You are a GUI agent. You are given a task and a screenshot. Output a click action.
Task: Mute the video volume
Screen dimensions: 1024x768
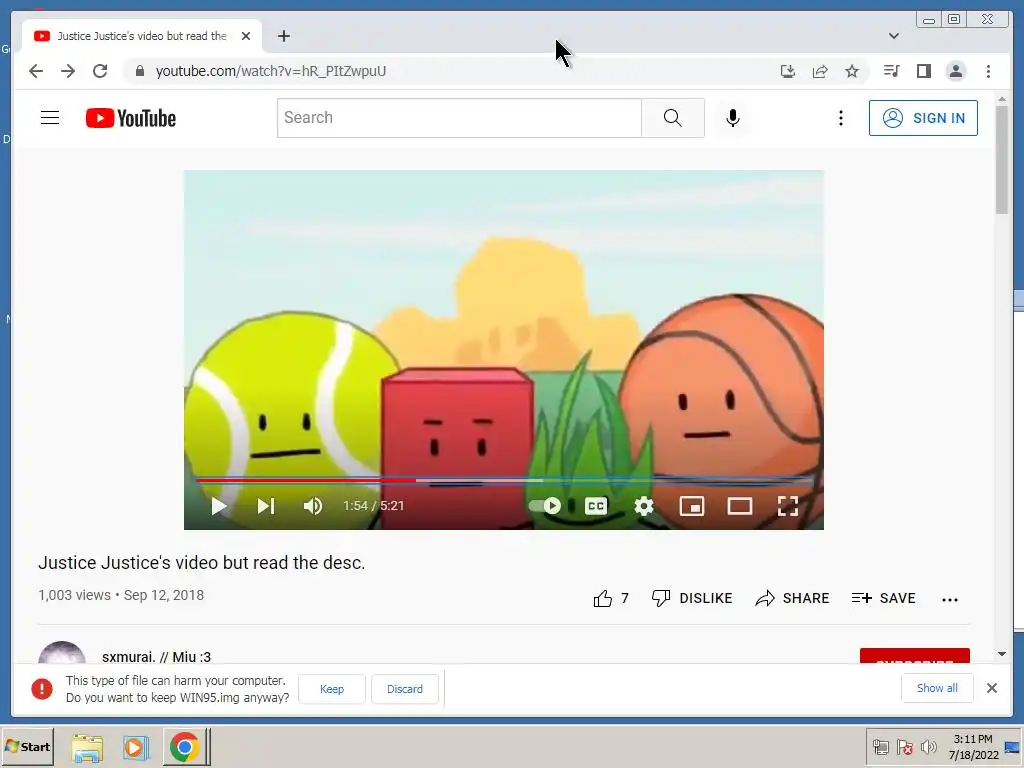point(313,506)
